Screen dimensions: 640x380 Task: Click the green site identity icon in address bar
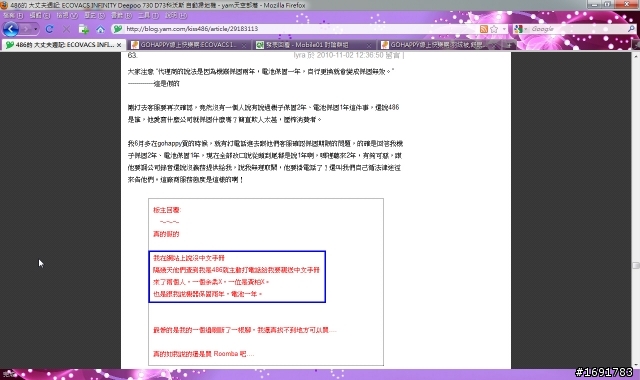pyautogui.click(x=118, y=29)
